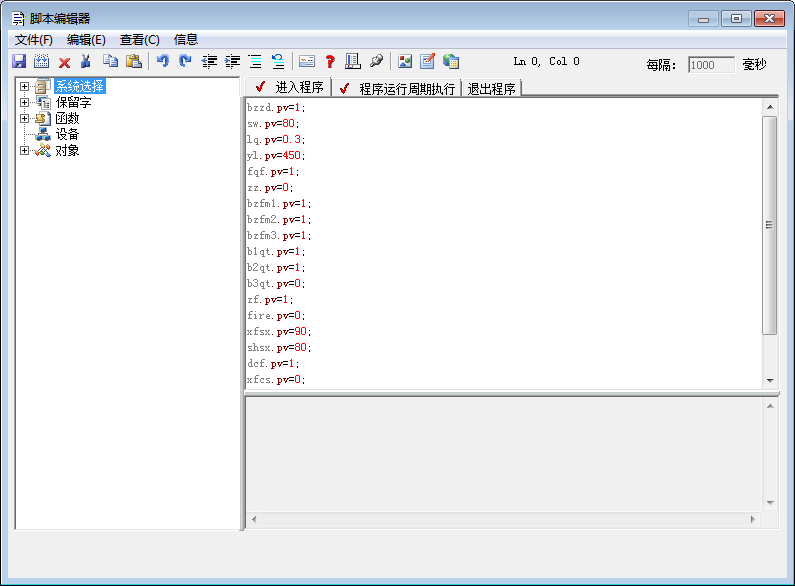Viewport: 795px width, 586px height.
Task: Click the 每隔 milliseconds interval field
Action: pos(711,65)
